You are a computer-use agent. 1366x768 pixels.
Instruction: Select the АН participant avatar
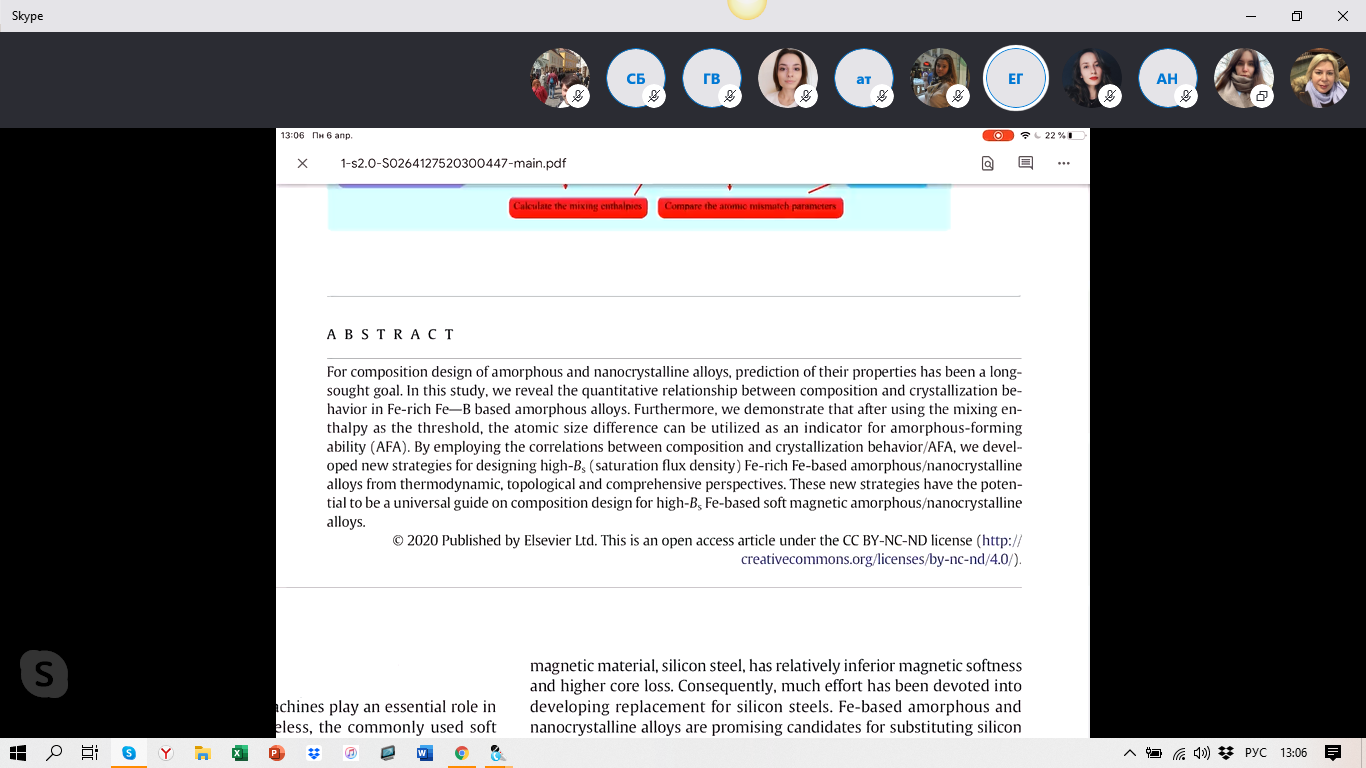[x=1167, y=78]
